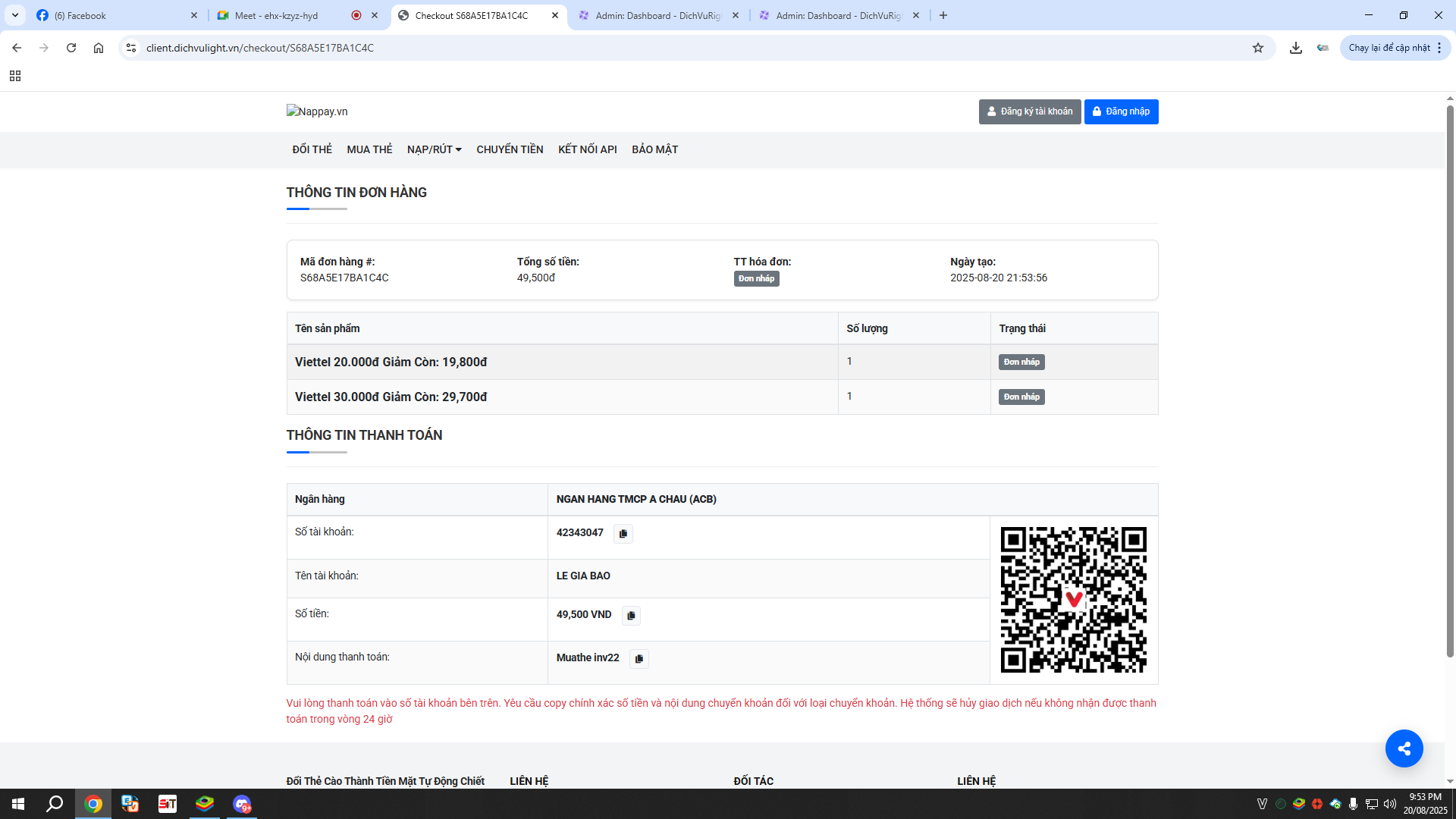Copy the payment amount 49,500 VND
Viewport: 1456px width, 819px height.
(631, 616)
